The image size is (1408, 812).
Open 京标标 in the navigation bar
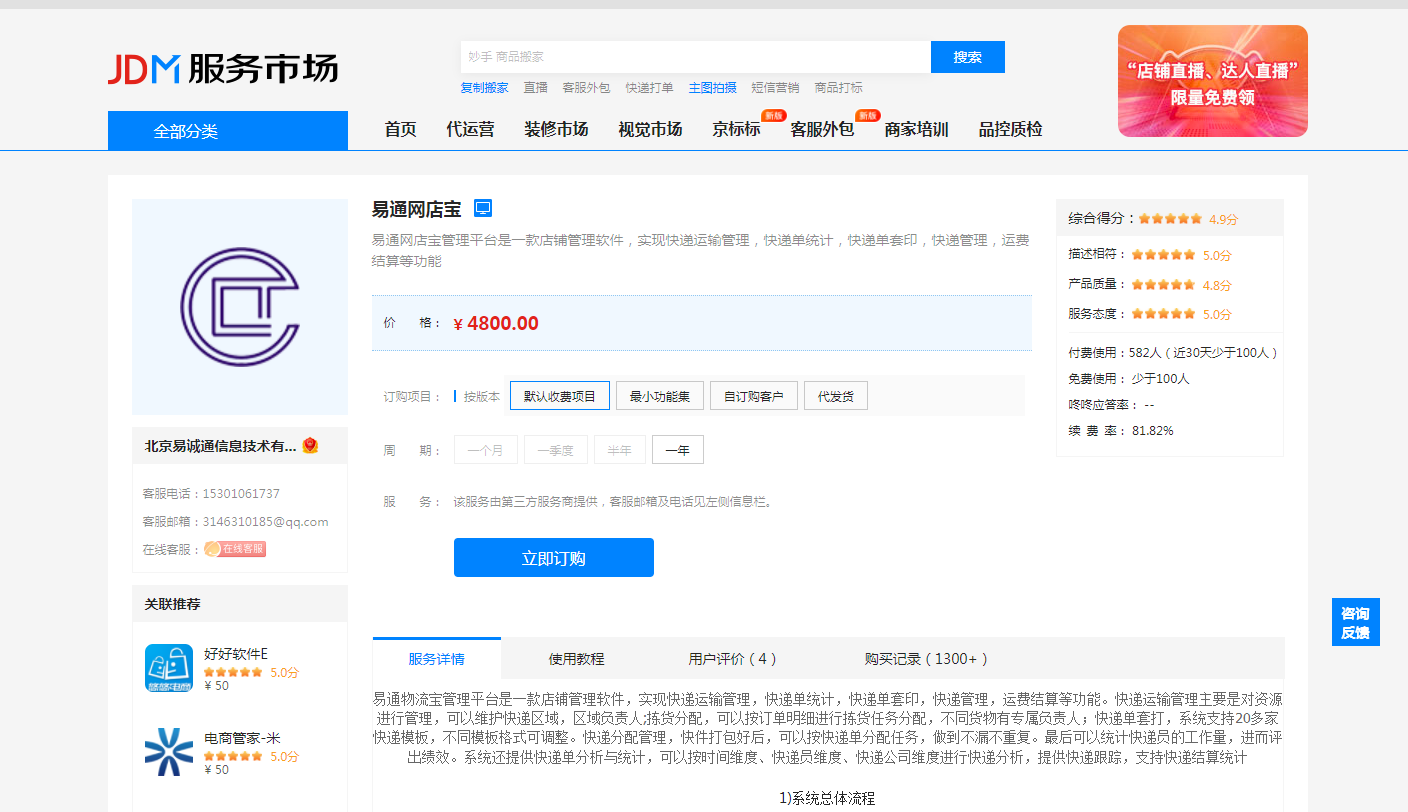[x=736, y=129]
